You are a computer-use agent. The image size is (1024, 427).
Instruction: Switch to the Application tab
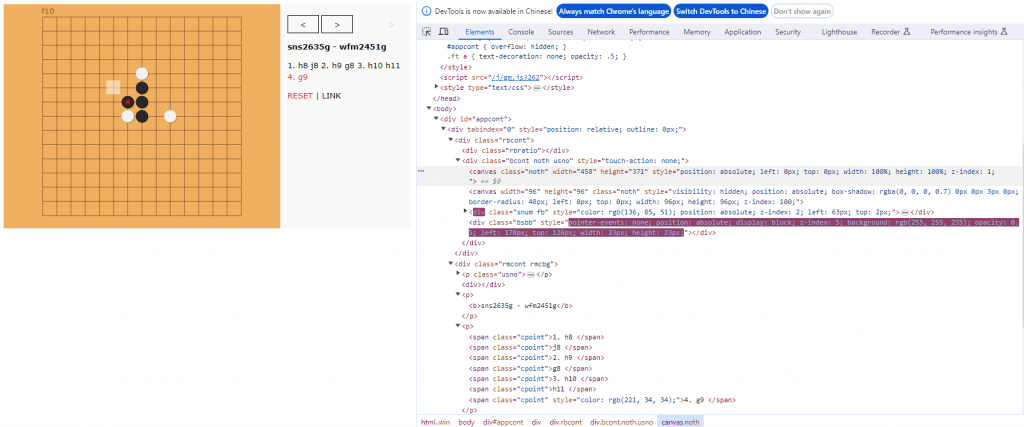(x=743, y=32)
